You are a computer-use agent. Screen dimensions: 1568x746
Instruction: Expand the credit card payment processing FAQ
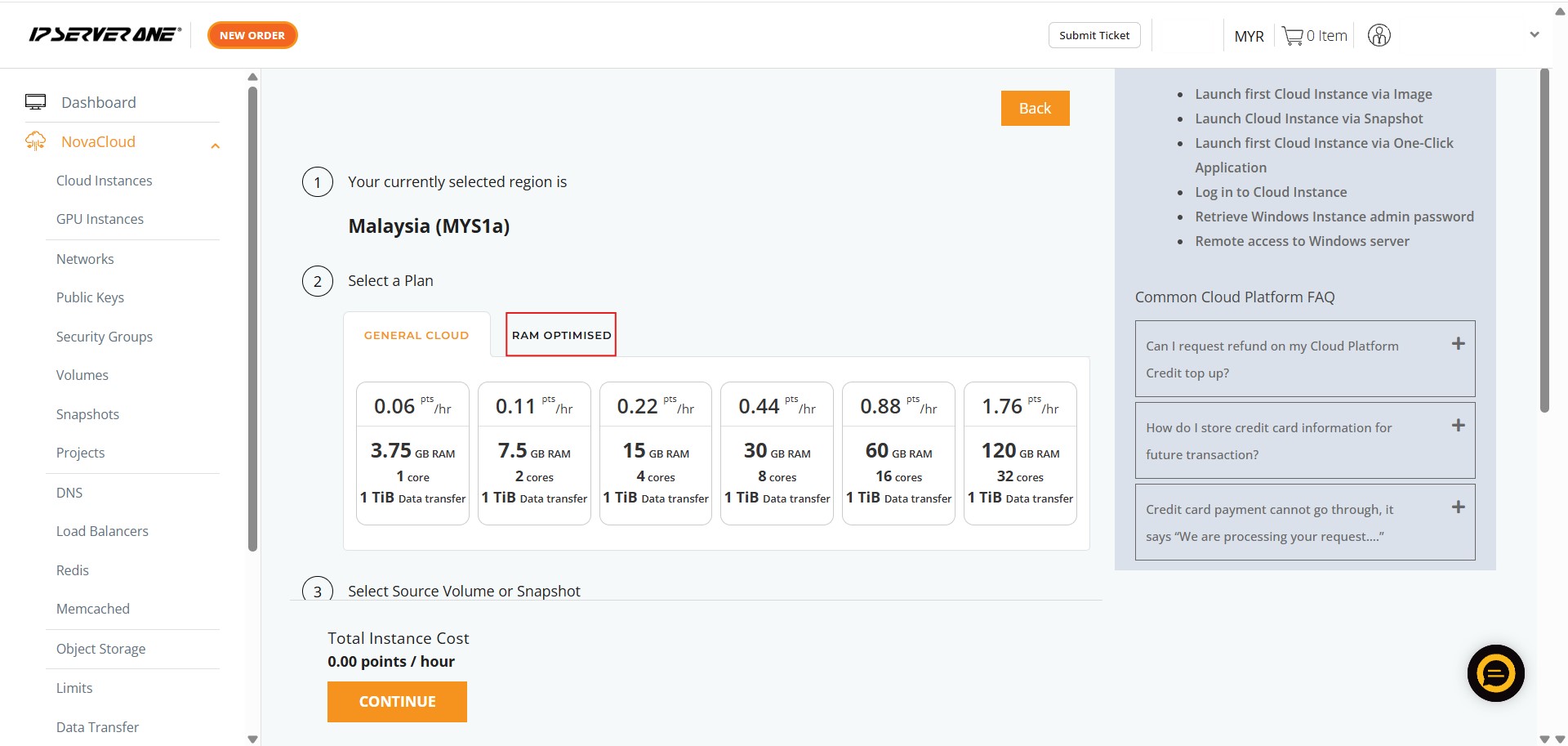(x=1458, y=507)
